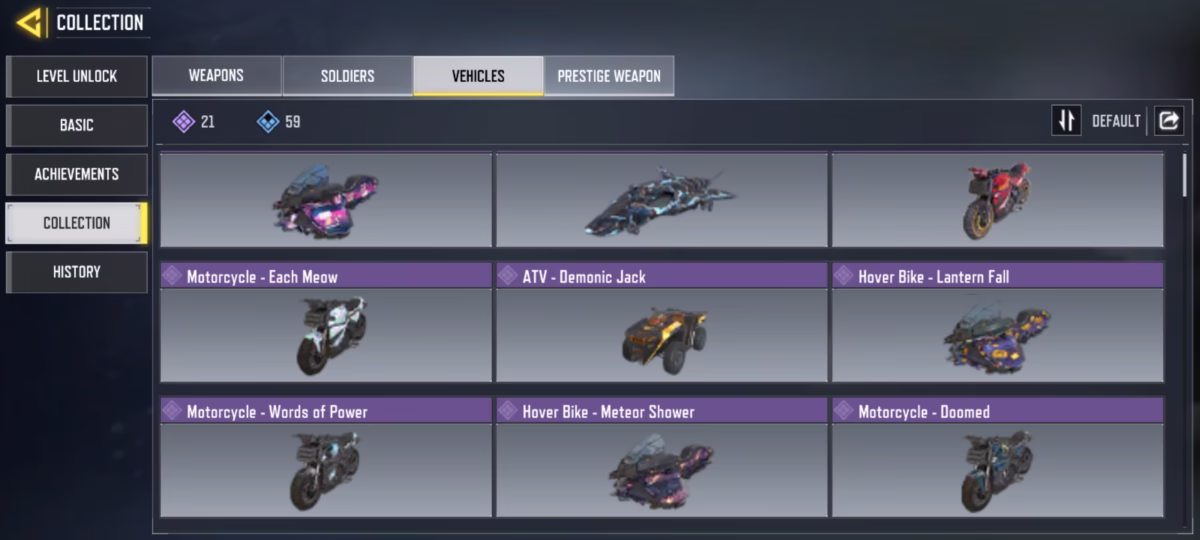Image resolution: width=1200 pixels, height=540 pixels.
Task: Click the blue rare rarity count icon
Action: pyautogui.click(x=267, y=122)
